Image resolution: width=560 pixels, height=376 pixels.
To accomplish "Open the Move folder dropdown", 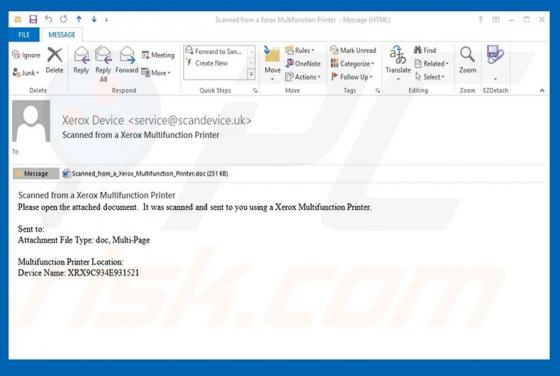I will (272, 64).
